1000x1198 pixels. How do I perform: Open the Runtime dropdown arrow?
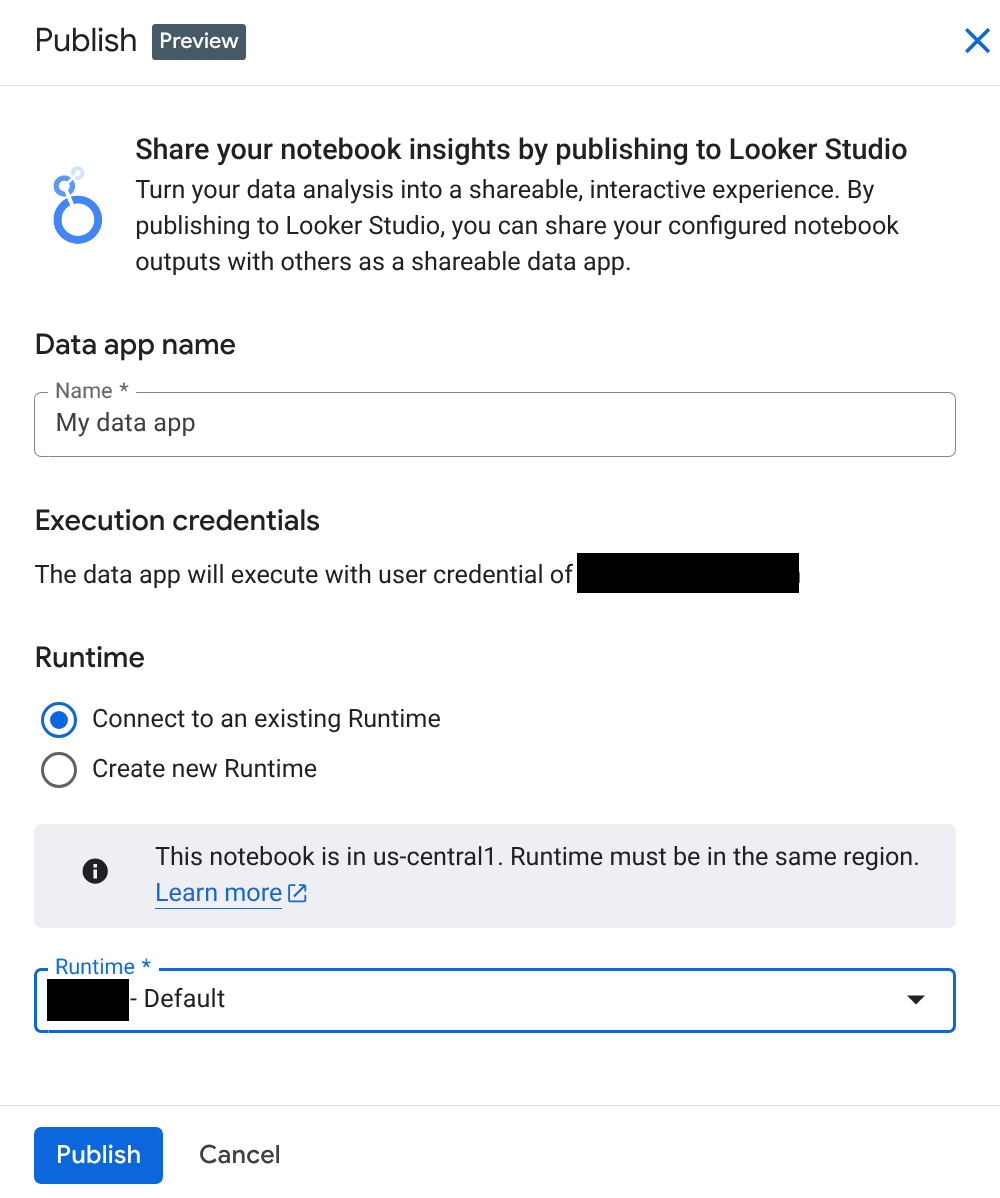915,999
